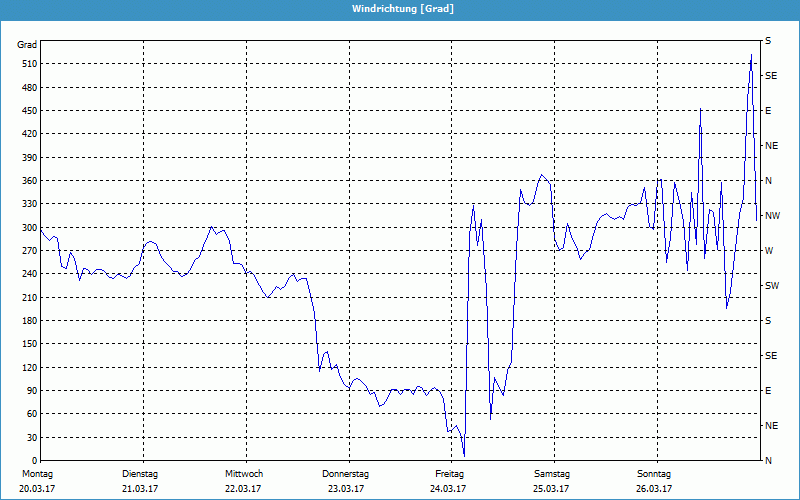
Task: Click the highest peak of the blue line
Action: [751, 55]
